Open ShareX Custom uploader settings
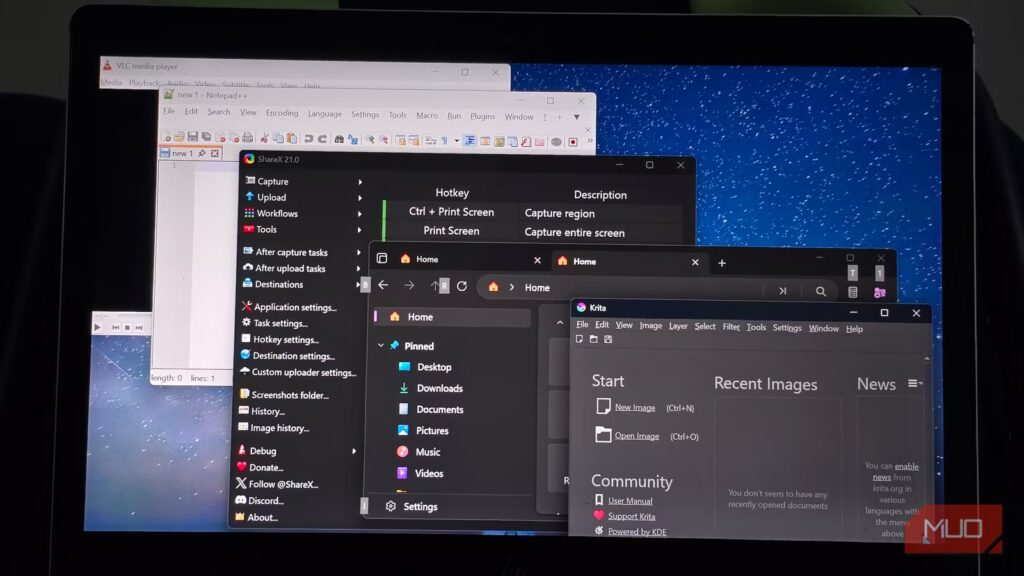Image resolution: width=1024 pixels, height=576 pixels. (297, 372)
